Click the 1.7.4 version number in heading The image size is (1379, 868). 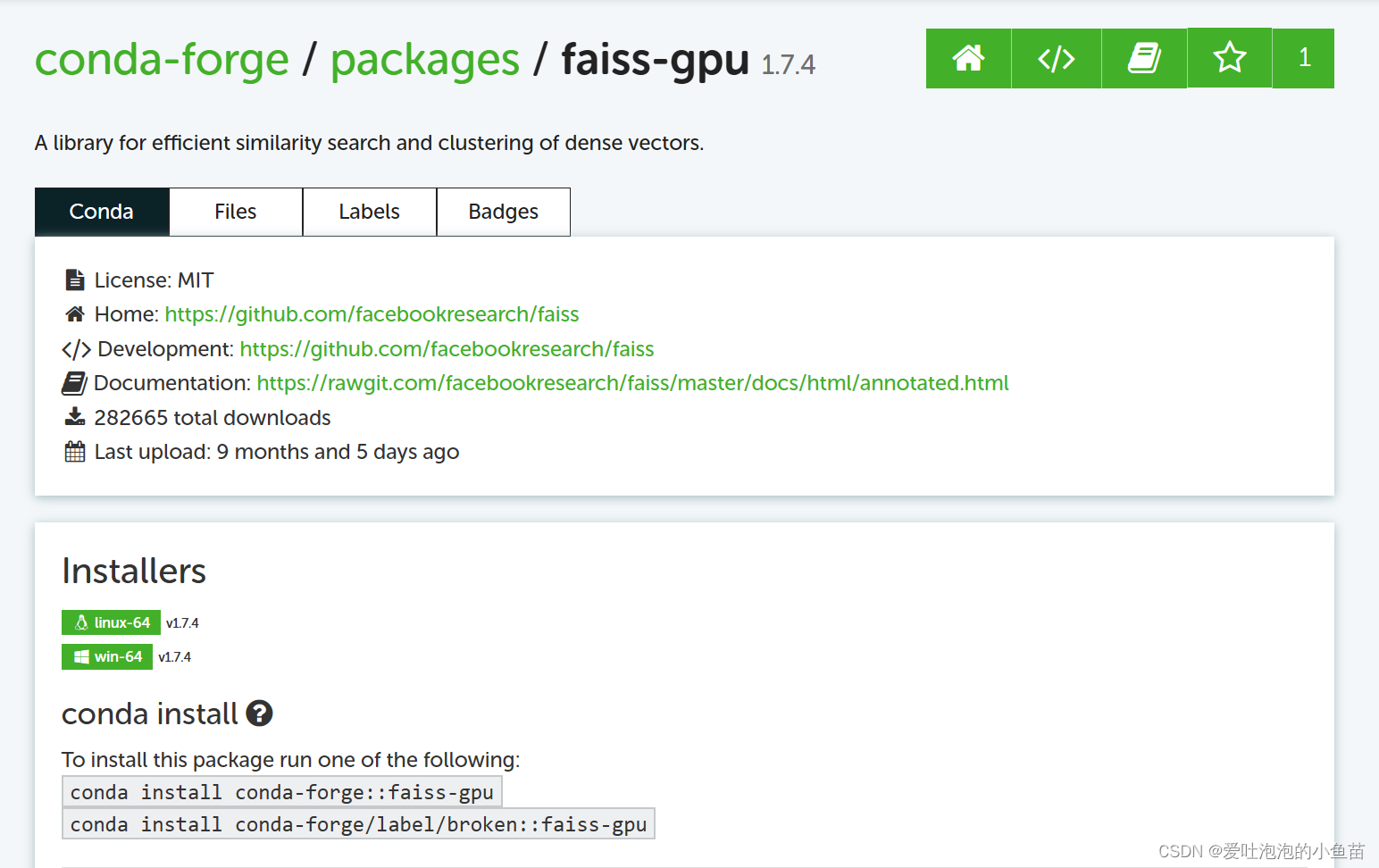[788, 65]
